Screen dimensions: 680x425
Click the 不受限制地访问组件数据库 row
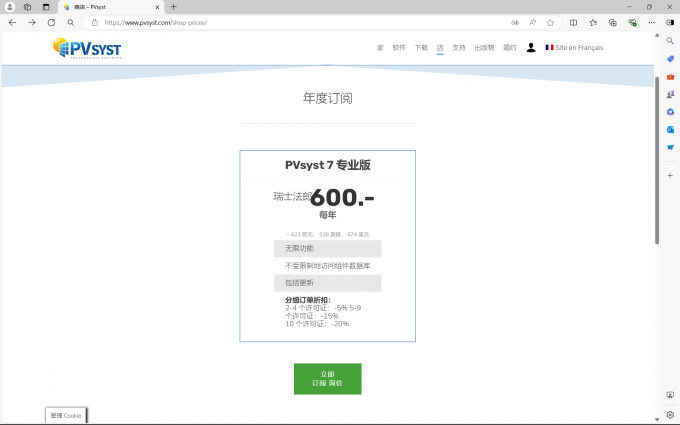(327, 266)
